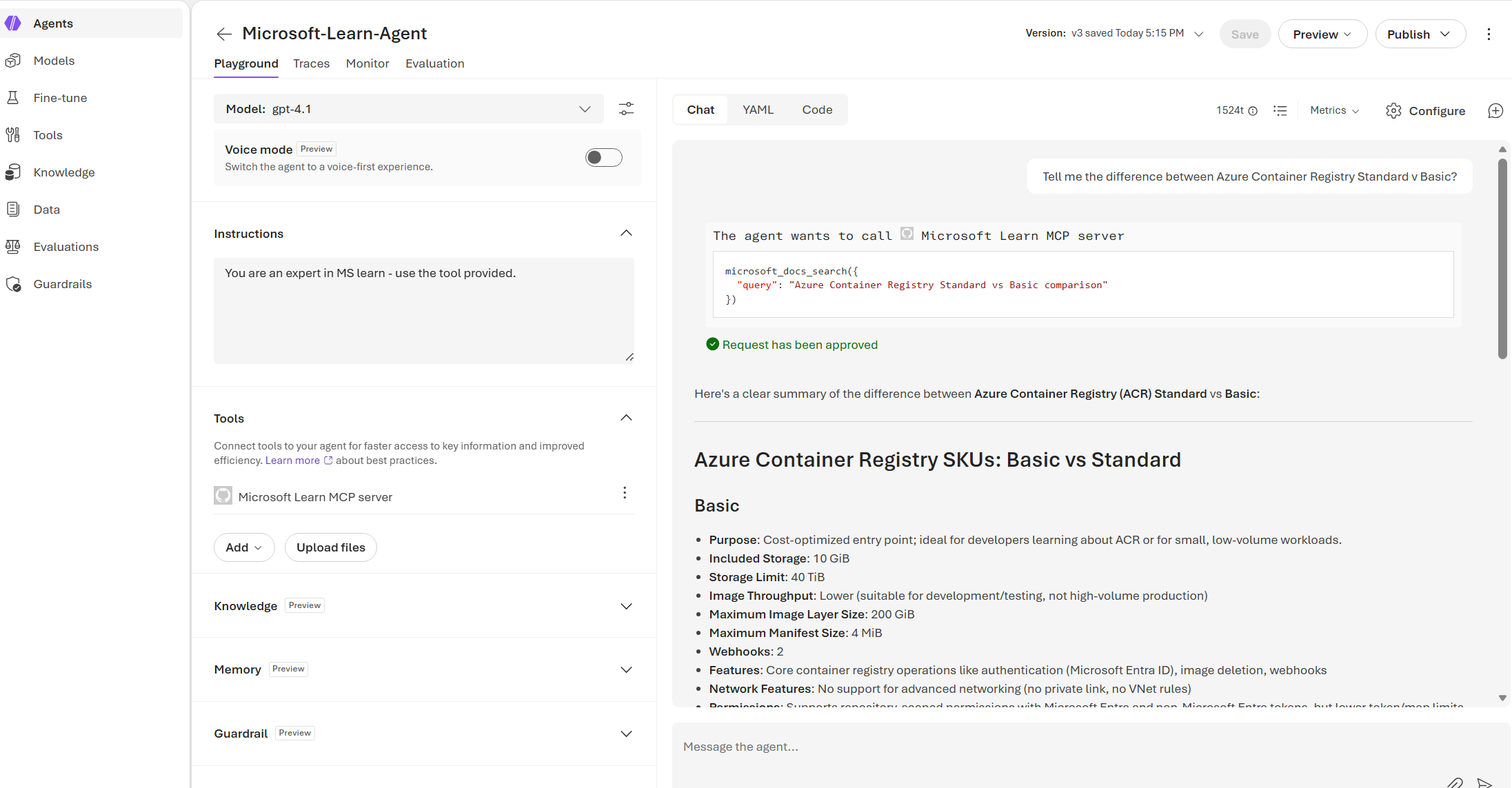1512x788 pixels.
Task: Click the Agents sidebar icon
Action: [13, 23]
